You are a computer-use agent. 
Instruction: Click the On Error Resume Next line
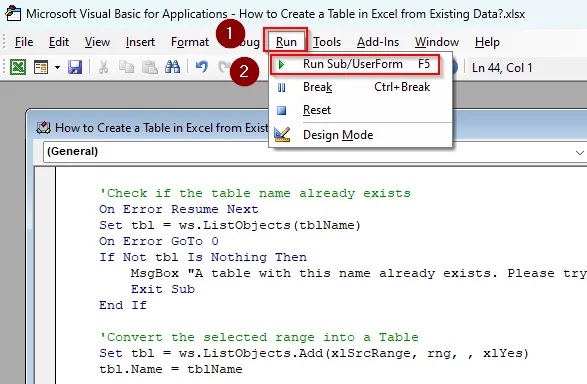179,209
